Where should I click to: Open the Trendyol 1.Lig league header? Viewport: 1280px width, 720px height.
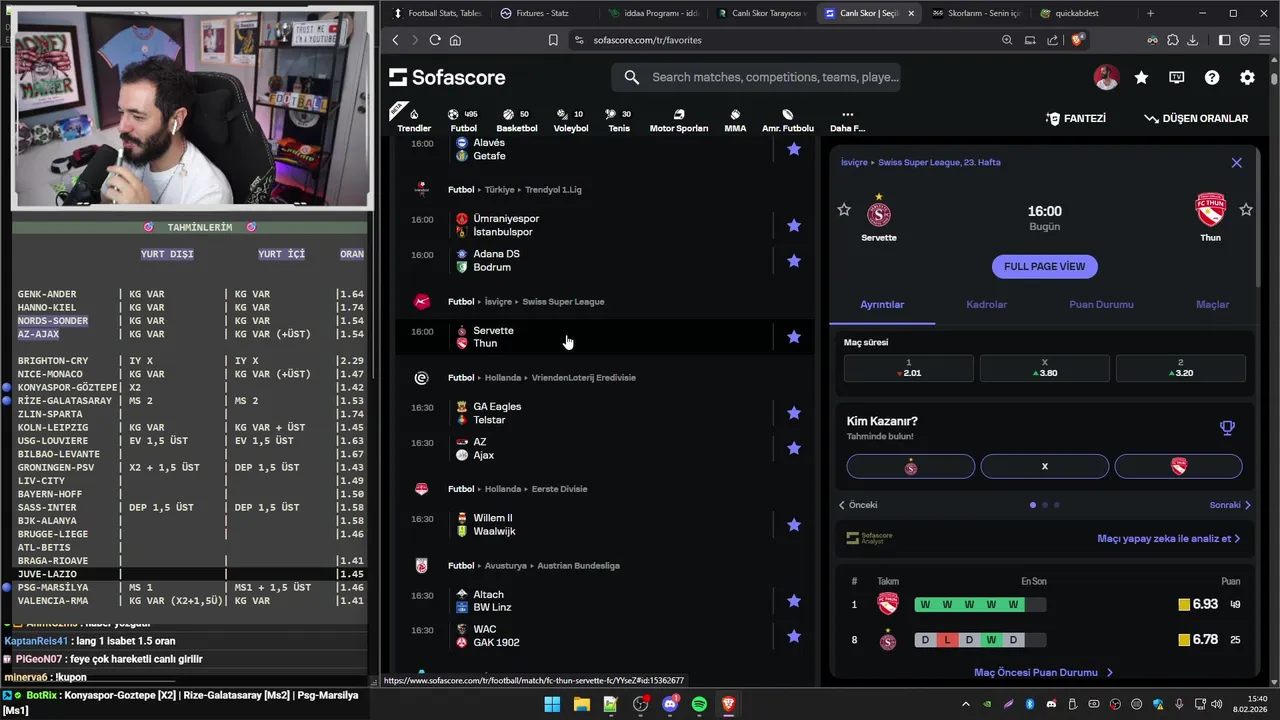click(x=553, y=189)
